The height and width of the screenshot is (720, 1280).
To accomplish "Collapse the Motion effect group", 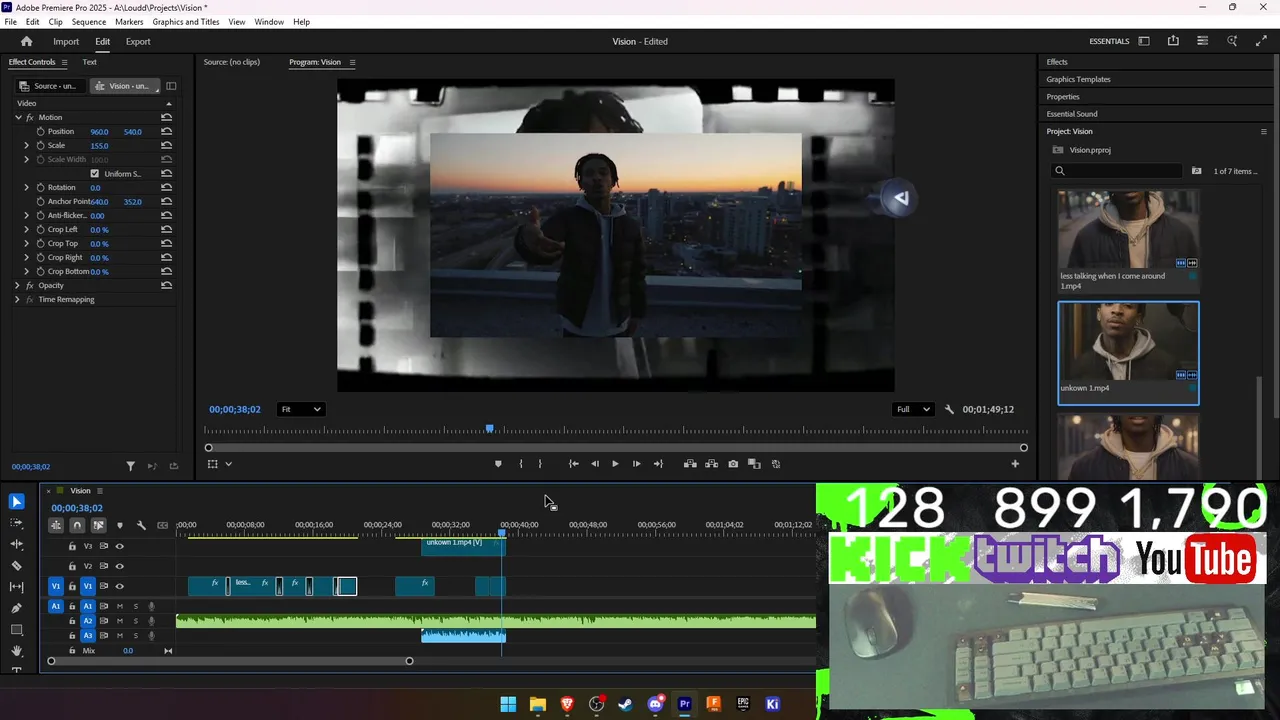I will click(17, 117).
